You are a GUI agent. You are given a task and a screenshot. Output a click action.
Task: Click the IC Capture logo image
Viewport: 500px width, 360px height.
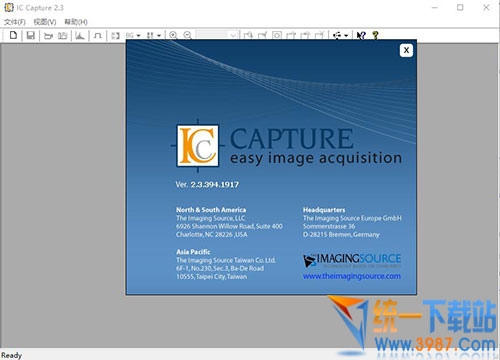(198, 146)
